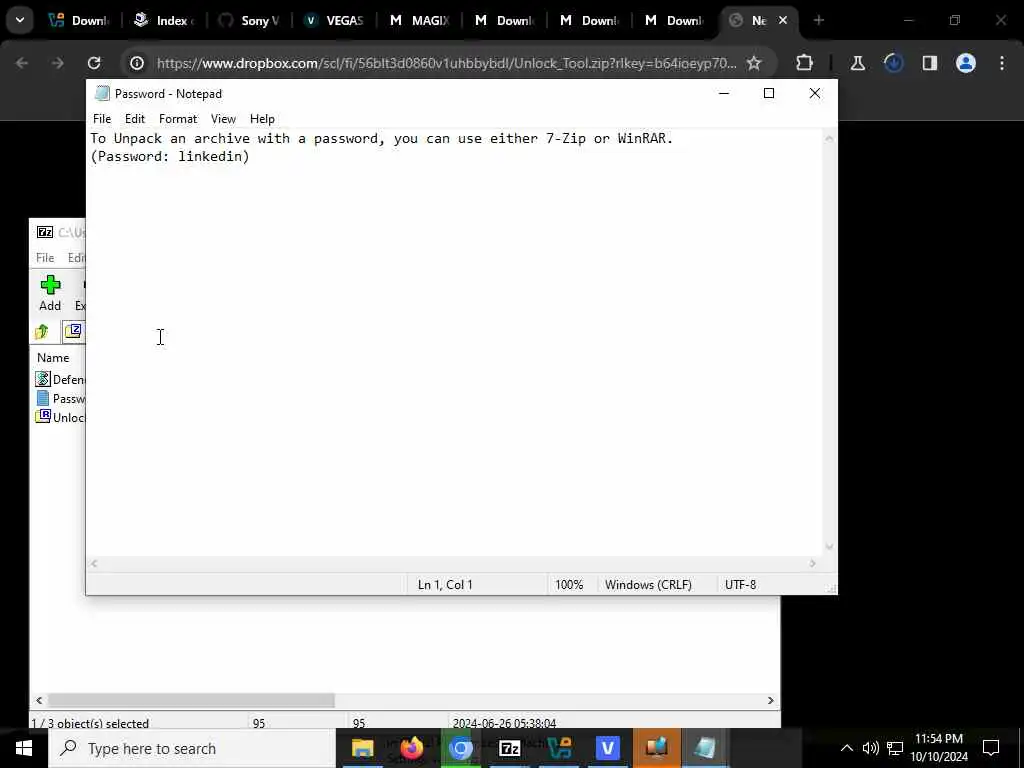Click the Notepad horizontal scrollbar right arrow
Image resolution: width=1024 pixels, height=768 pixels.
click(813, 564)
